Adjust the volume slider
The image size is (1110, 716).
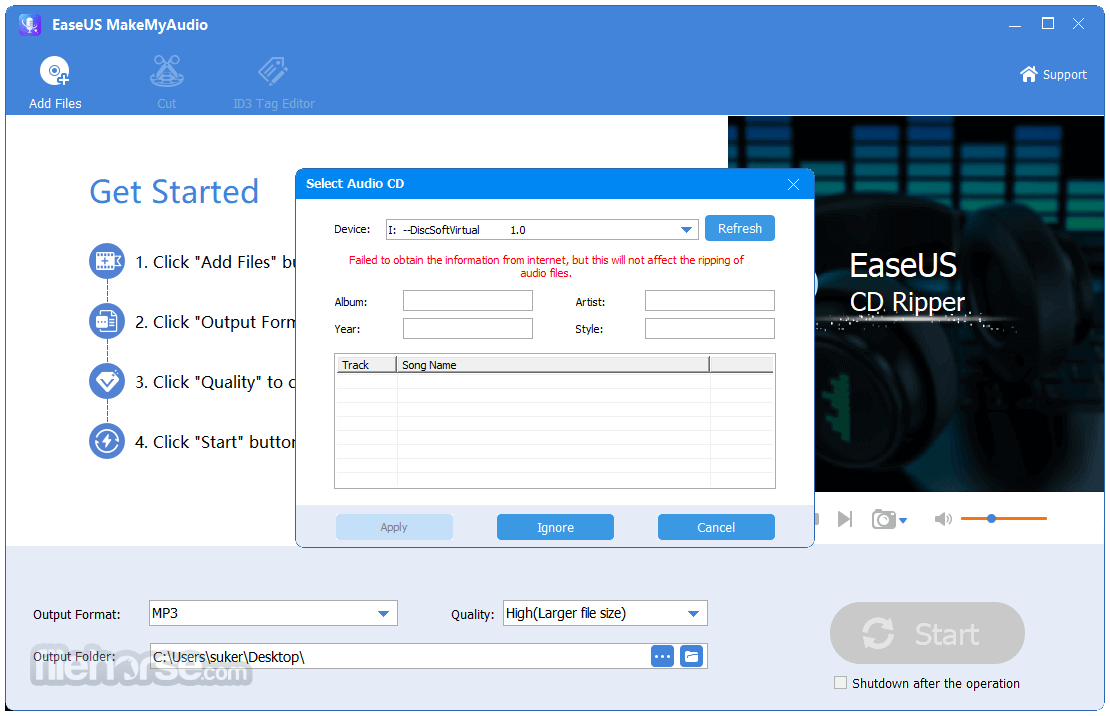1004,518
